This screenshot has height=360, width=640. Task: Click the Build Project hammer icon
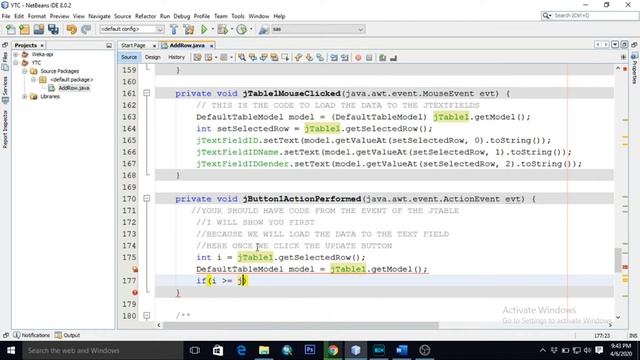click(x=174, y=29)
